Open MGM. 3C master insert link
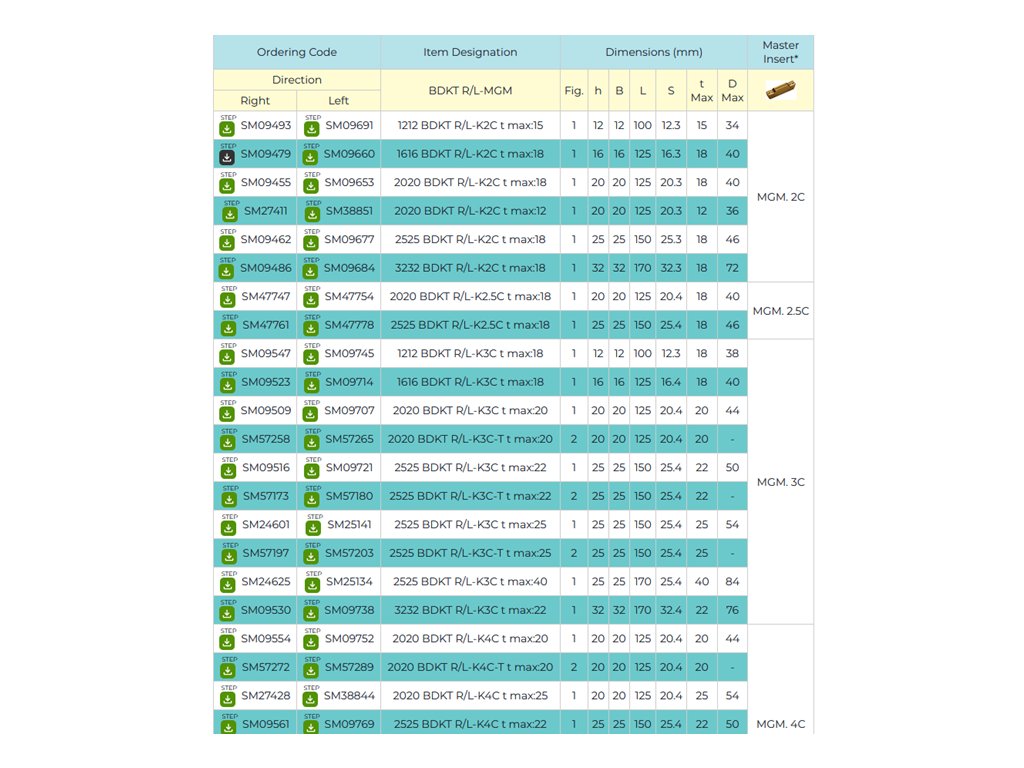The height and width of the screenshot is (768, 1024). point(780,483)
